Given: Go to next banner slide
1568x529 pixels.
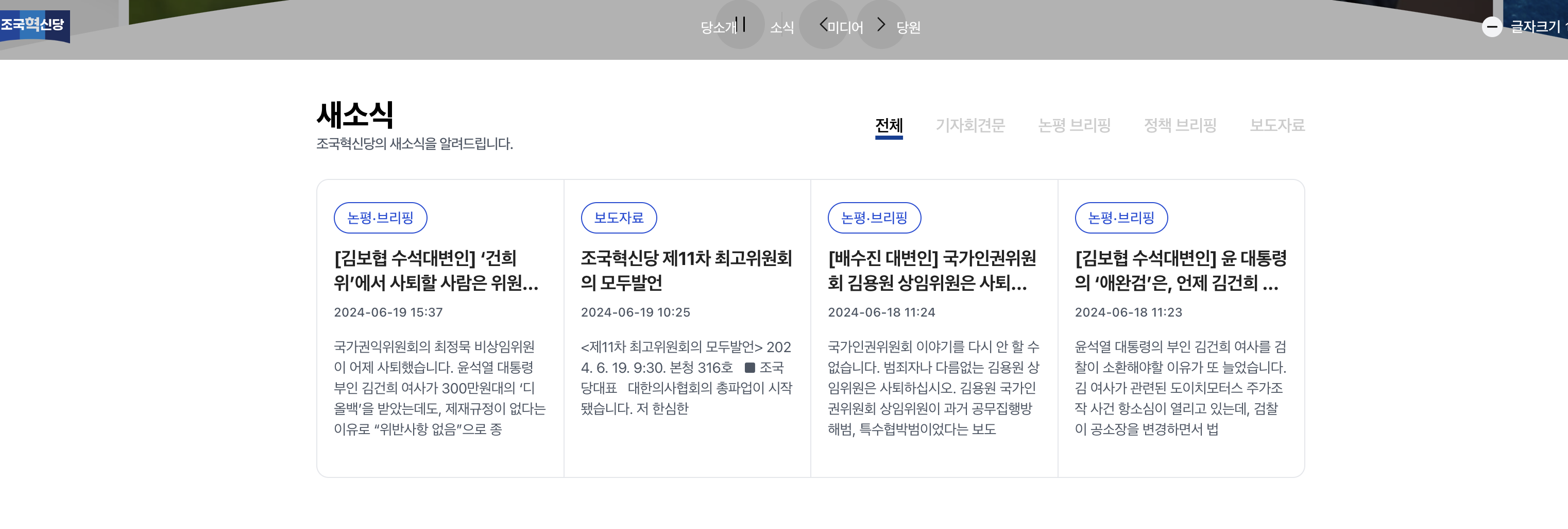Looking at the screenshot, I should click(x=881, y=24).
